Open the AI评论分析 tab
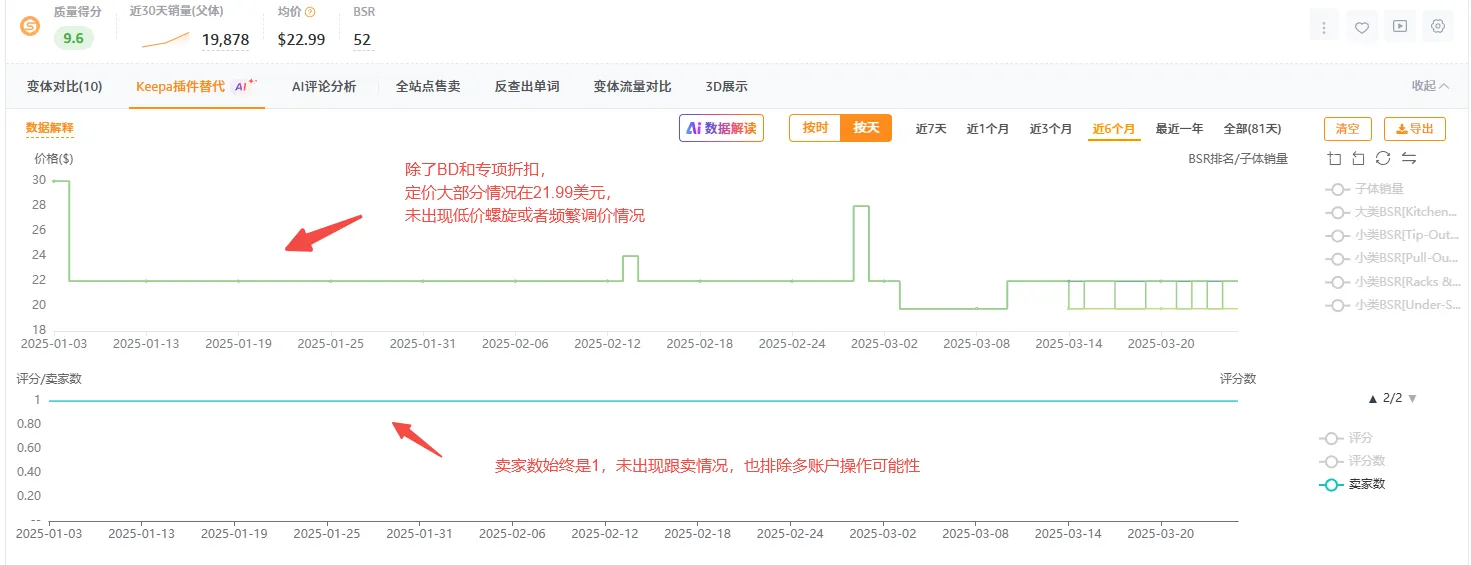This screenshot has width=1471, height=565. click(324, 87)
